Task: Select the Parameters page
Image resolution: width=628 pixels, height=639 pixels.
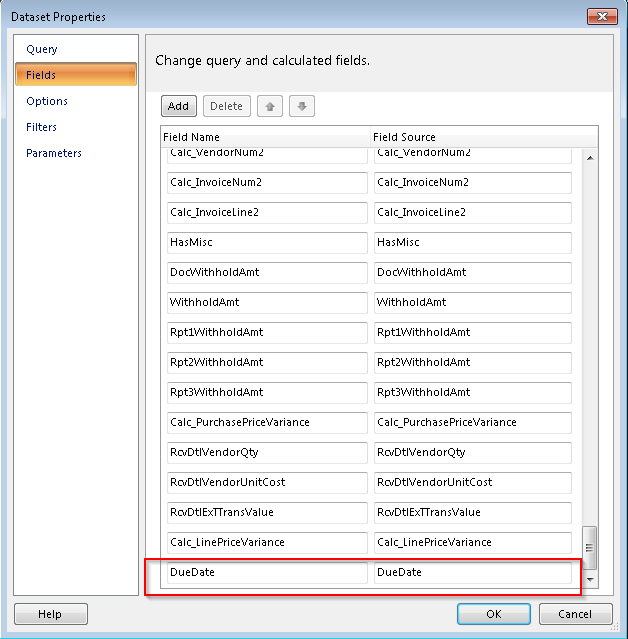Action: coord(54,153)
